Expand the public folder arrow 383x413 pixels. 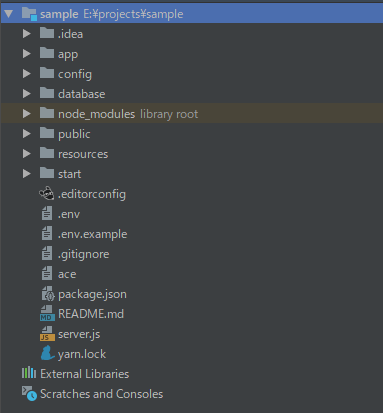tap(27, 134)
